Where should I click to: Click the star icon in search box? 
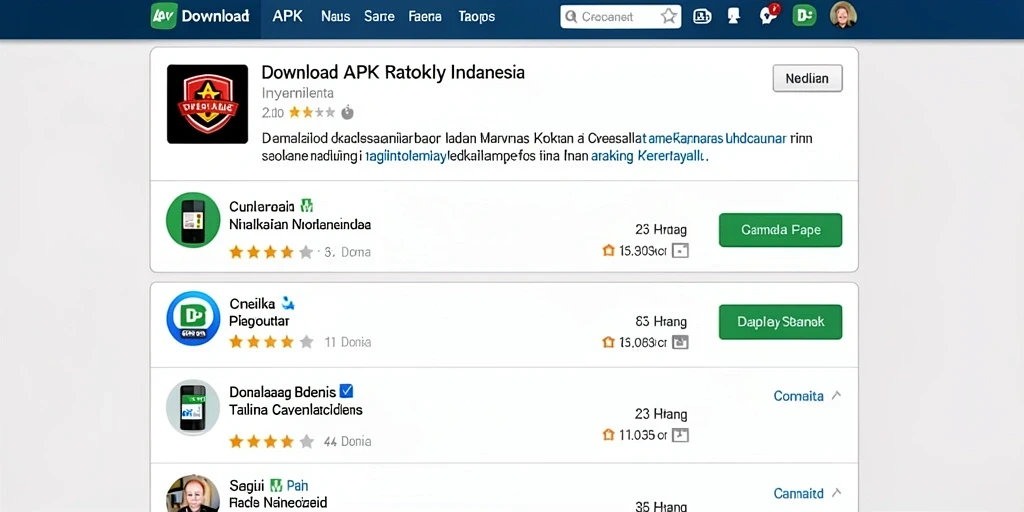pos(668,16)
